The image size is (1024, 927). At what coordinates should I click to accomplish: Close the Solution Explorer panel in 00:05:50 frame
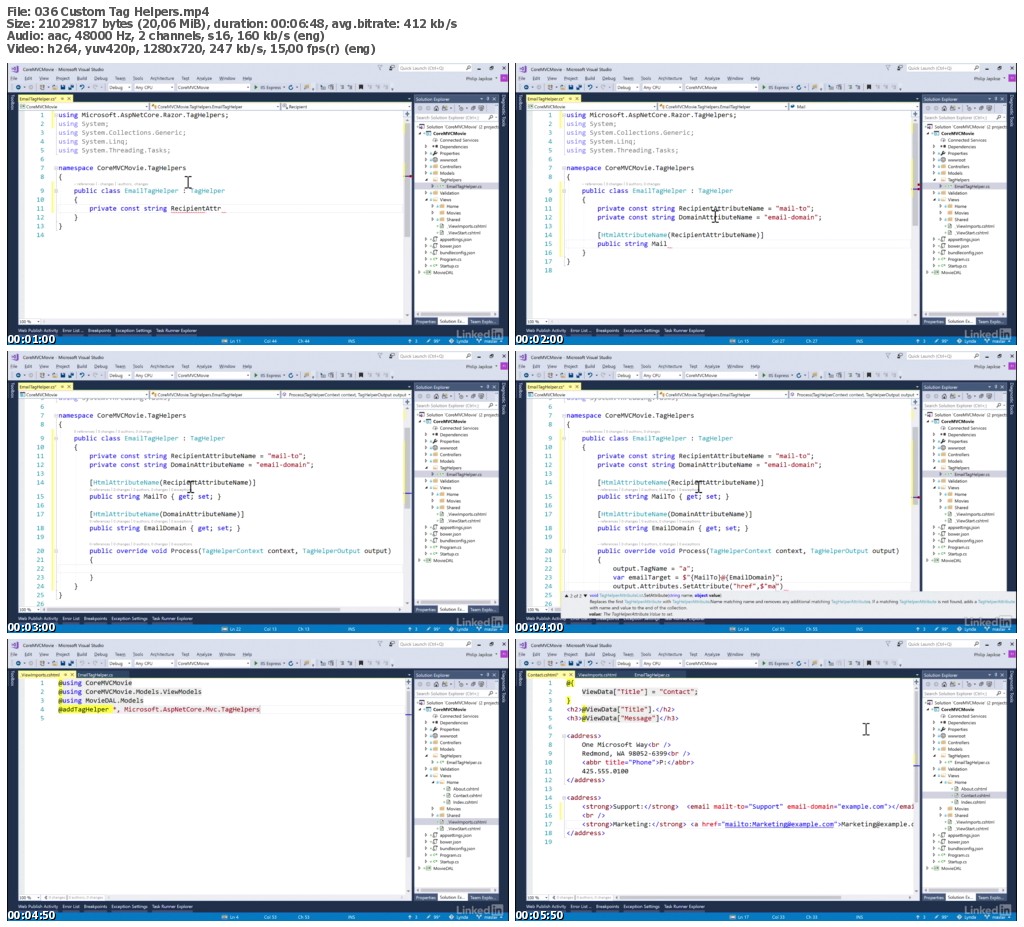tap(1002, 675)
